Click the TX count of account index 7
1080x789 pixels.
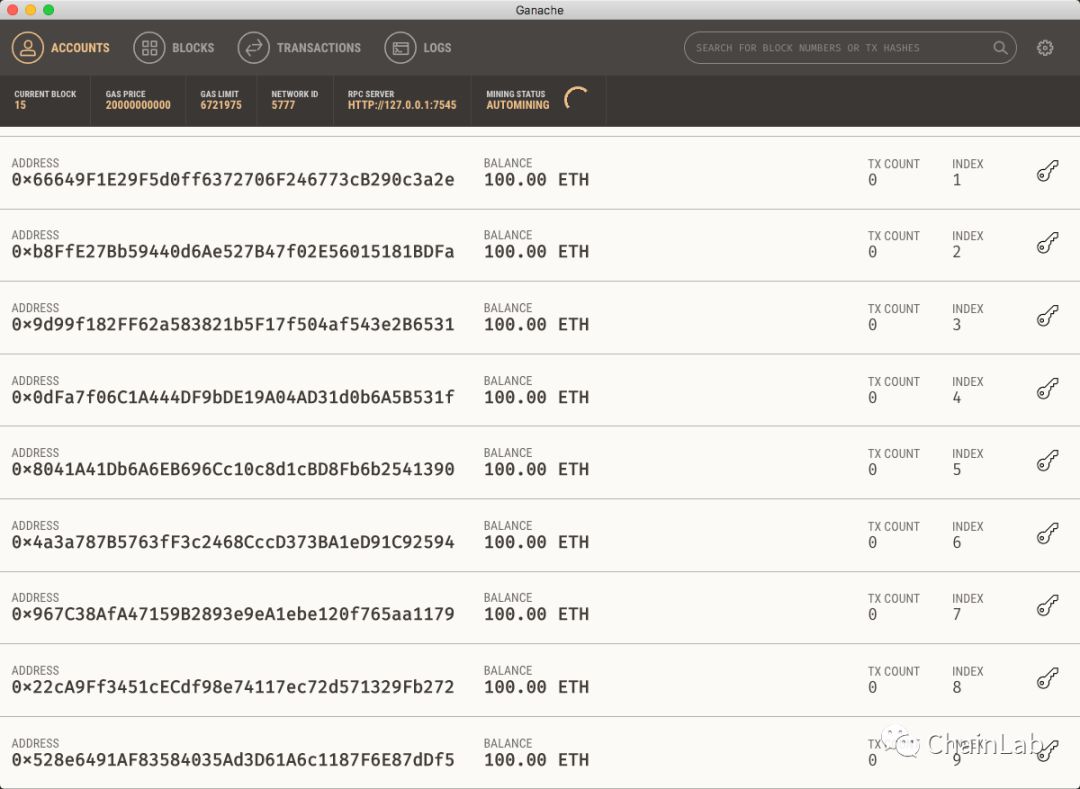point(873,614)
